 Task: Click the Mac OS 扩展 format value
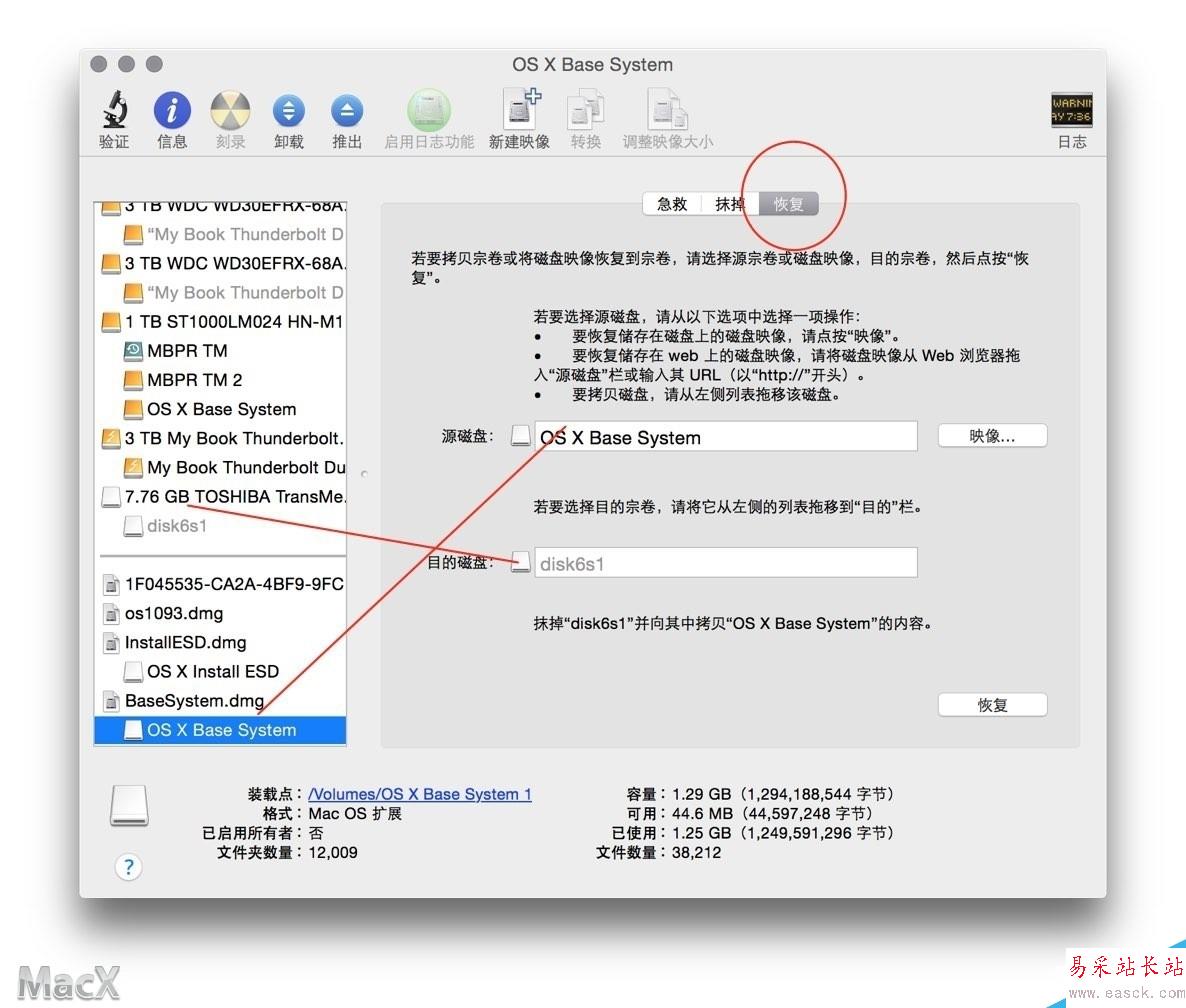[x=355, y=814]
